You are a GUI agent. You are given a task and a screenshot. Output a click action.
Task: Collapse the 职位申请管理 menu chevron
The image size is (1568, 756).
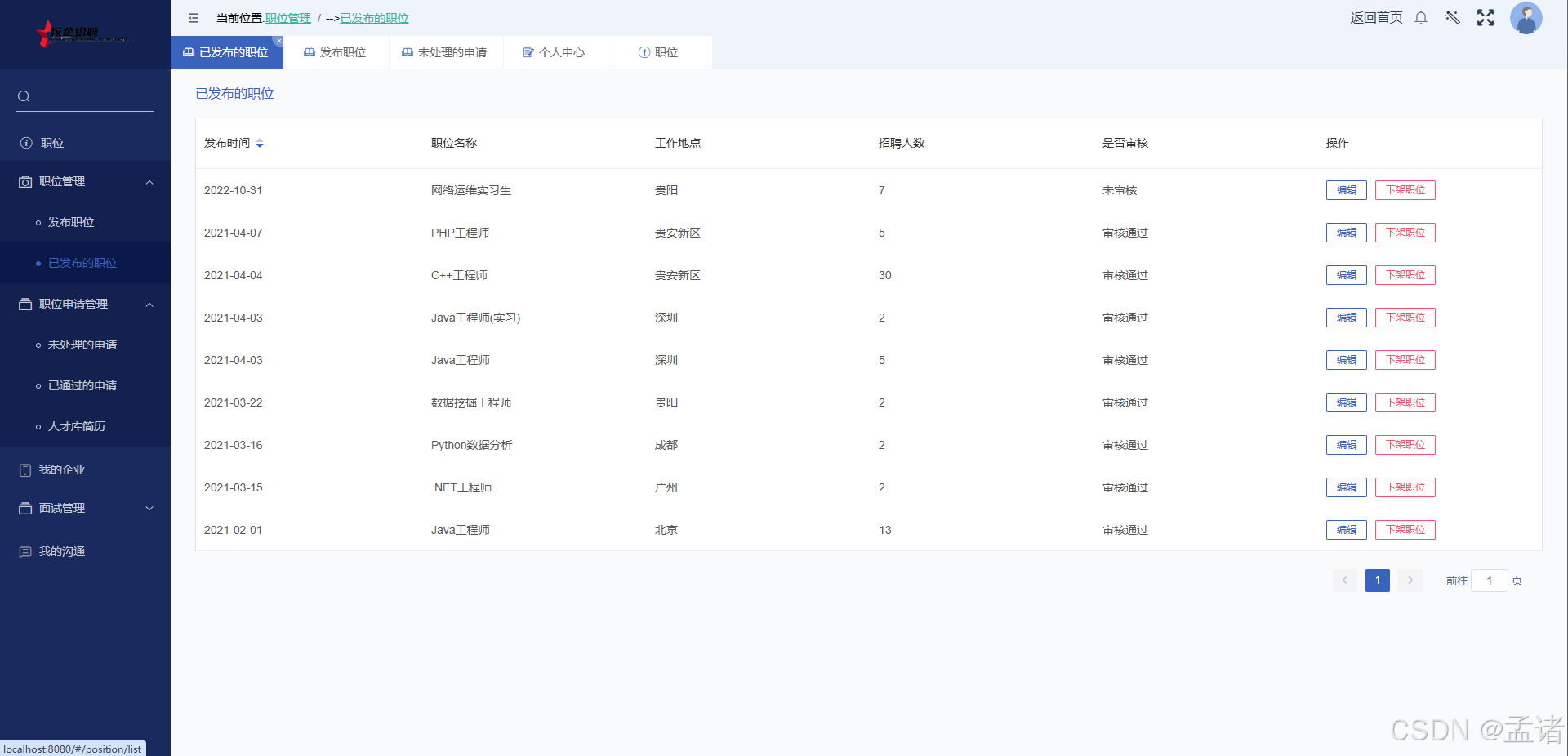pyautogui.click(x=149, y=305)
